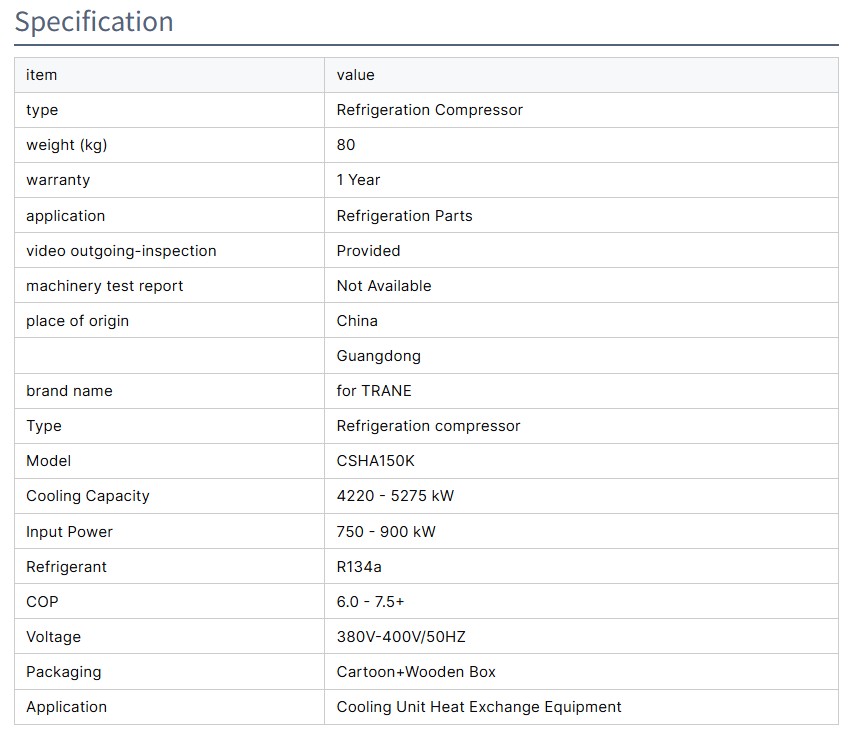Viewport: 858px width, 744px height.
Task: Select the weight value 80
Action: (x=346, y=145)
